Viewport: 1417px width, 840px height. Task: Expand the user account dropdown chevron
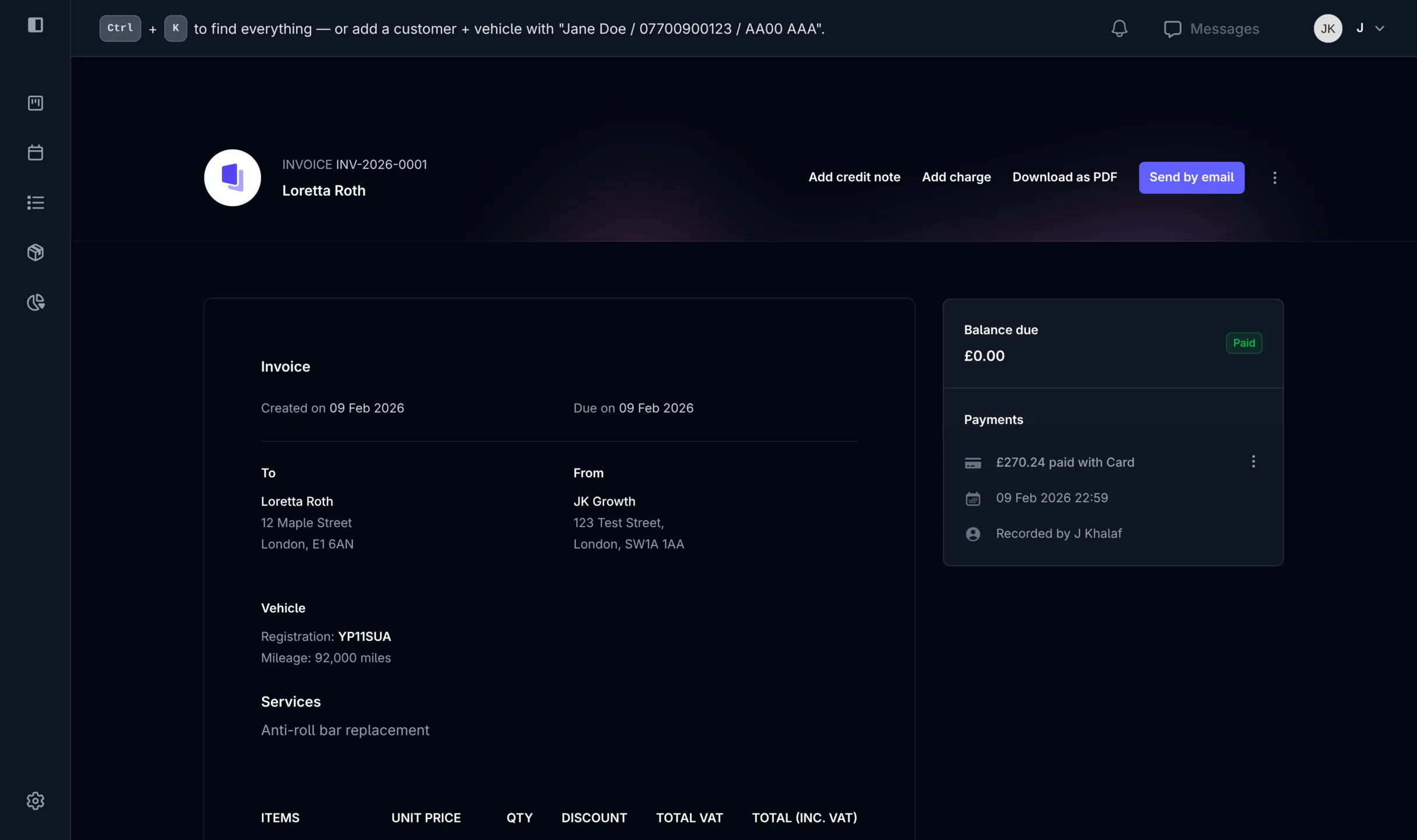tap(1380, 28)
